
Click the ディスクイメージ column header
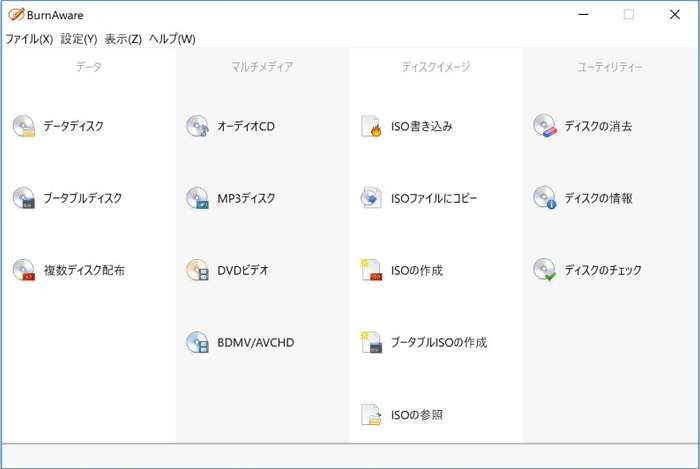pos(436,67)
